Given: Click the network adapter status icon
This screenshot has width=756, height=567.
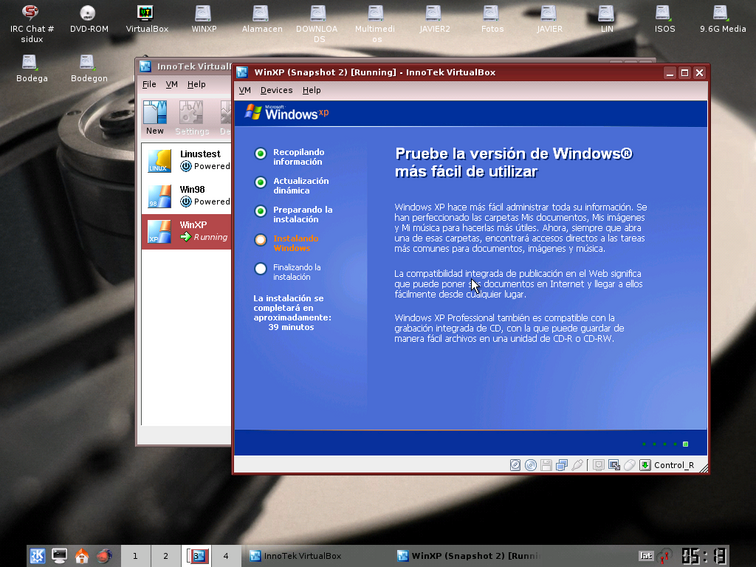Looking at the screenshot, I should coord(562,465).
